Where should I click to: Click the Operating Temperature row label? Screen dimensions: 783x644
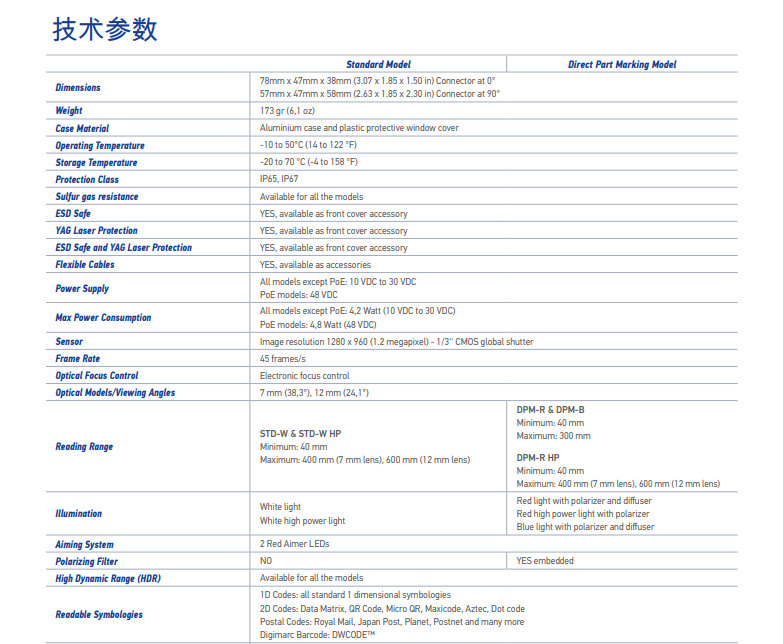(100, 145)
